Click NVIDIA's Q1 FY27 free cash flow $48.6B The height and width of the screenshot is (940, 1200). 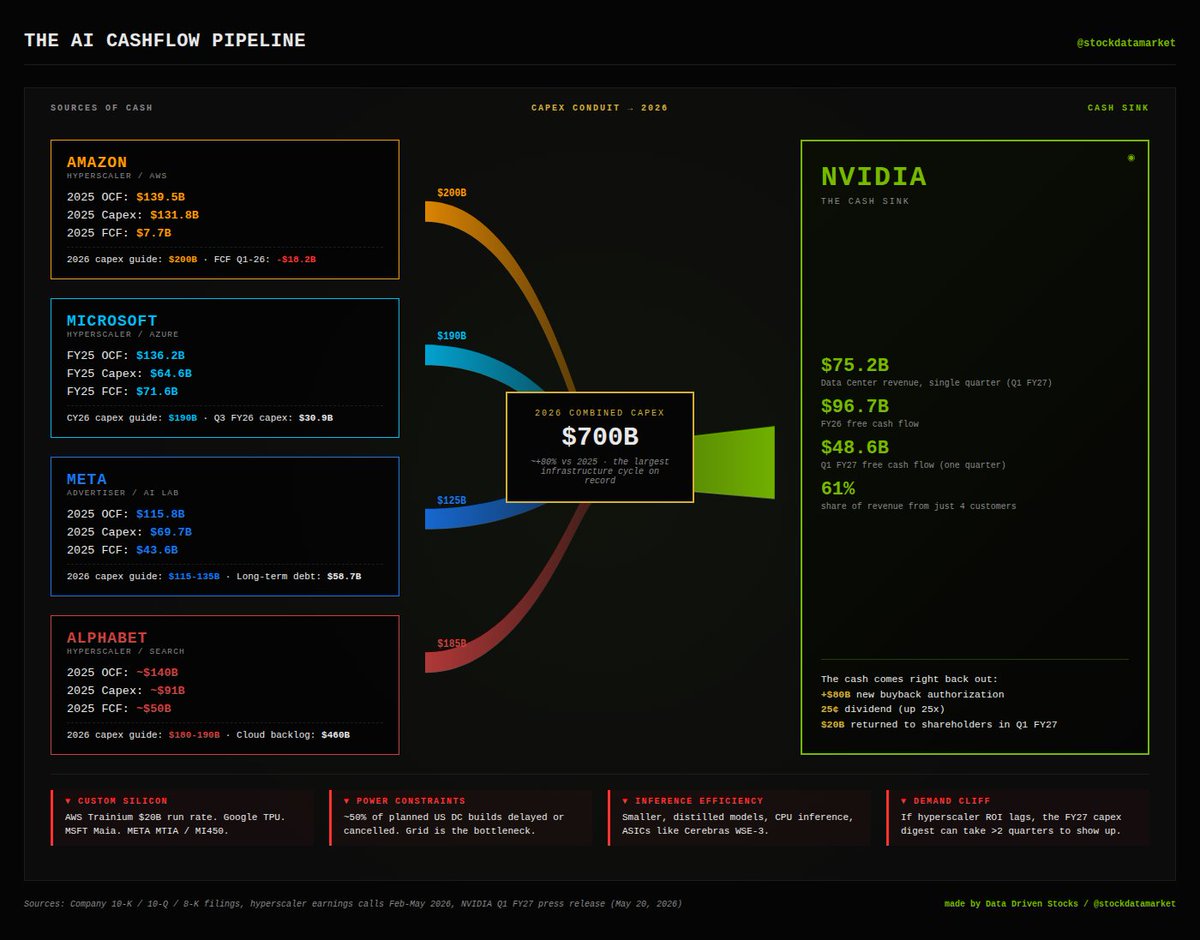pos(855,448)
